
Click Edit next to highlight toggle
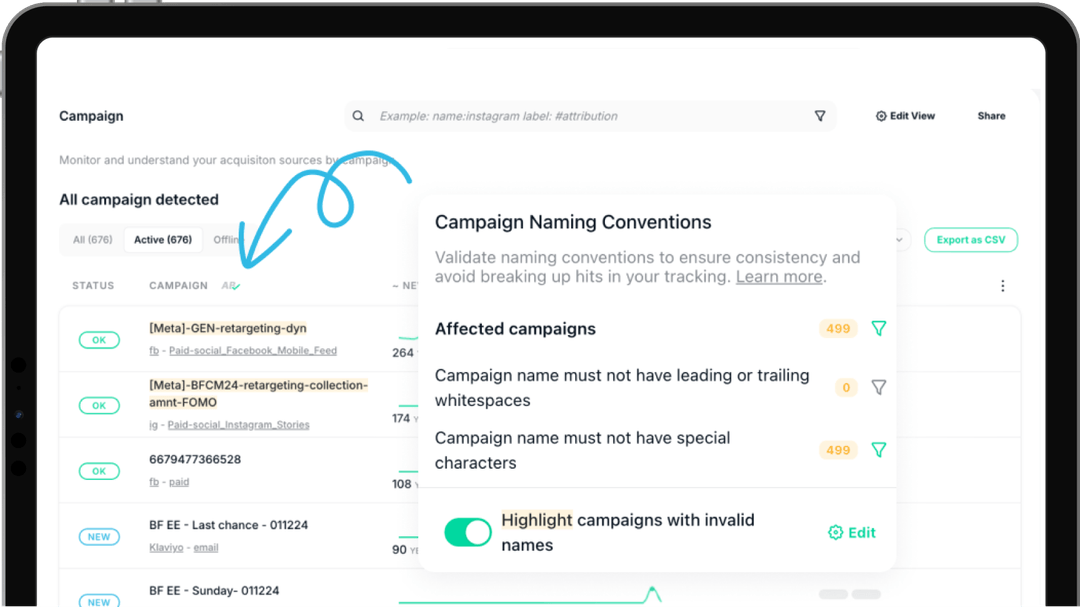(x=851, y=532)
